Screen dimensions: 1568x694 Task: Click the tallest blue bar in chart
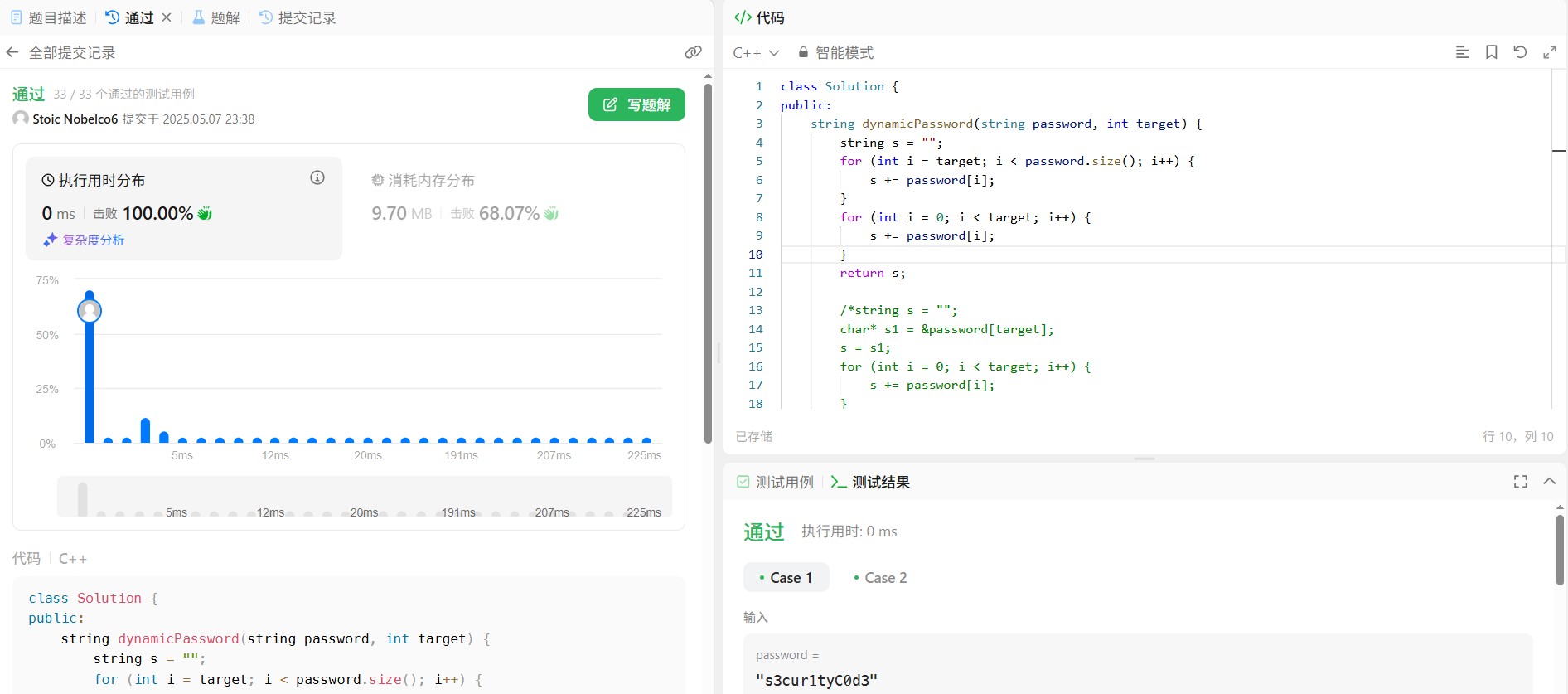click(90, 366)
